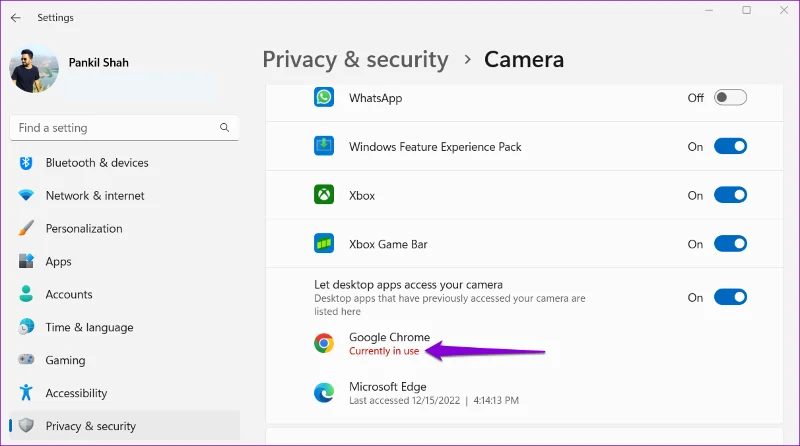Viewport: 800px width, 446px height.
Task: Click the Microsoft Edge icon
Action: click(x=324, y=392)
